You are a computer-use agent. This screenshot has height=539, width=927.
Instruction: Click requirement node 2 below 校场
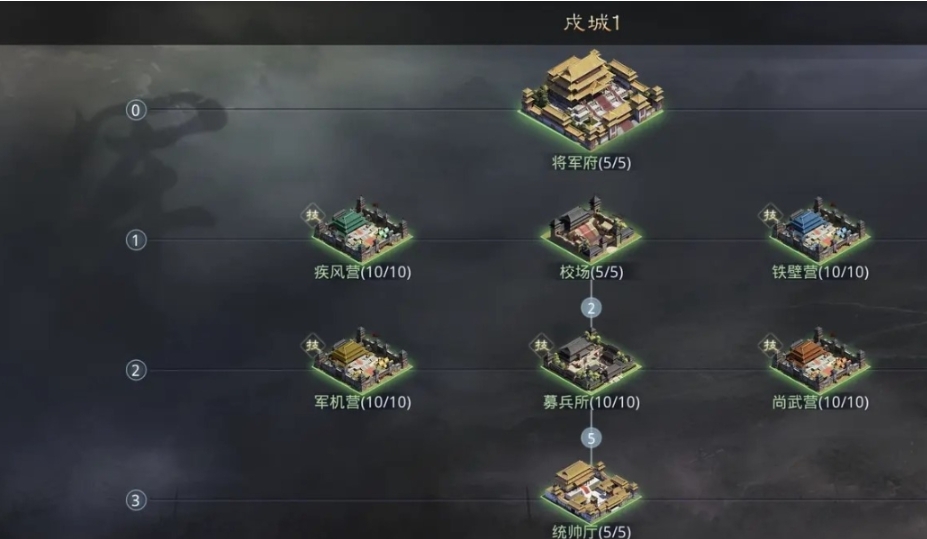pyautogui.click(x=591, y=308)
